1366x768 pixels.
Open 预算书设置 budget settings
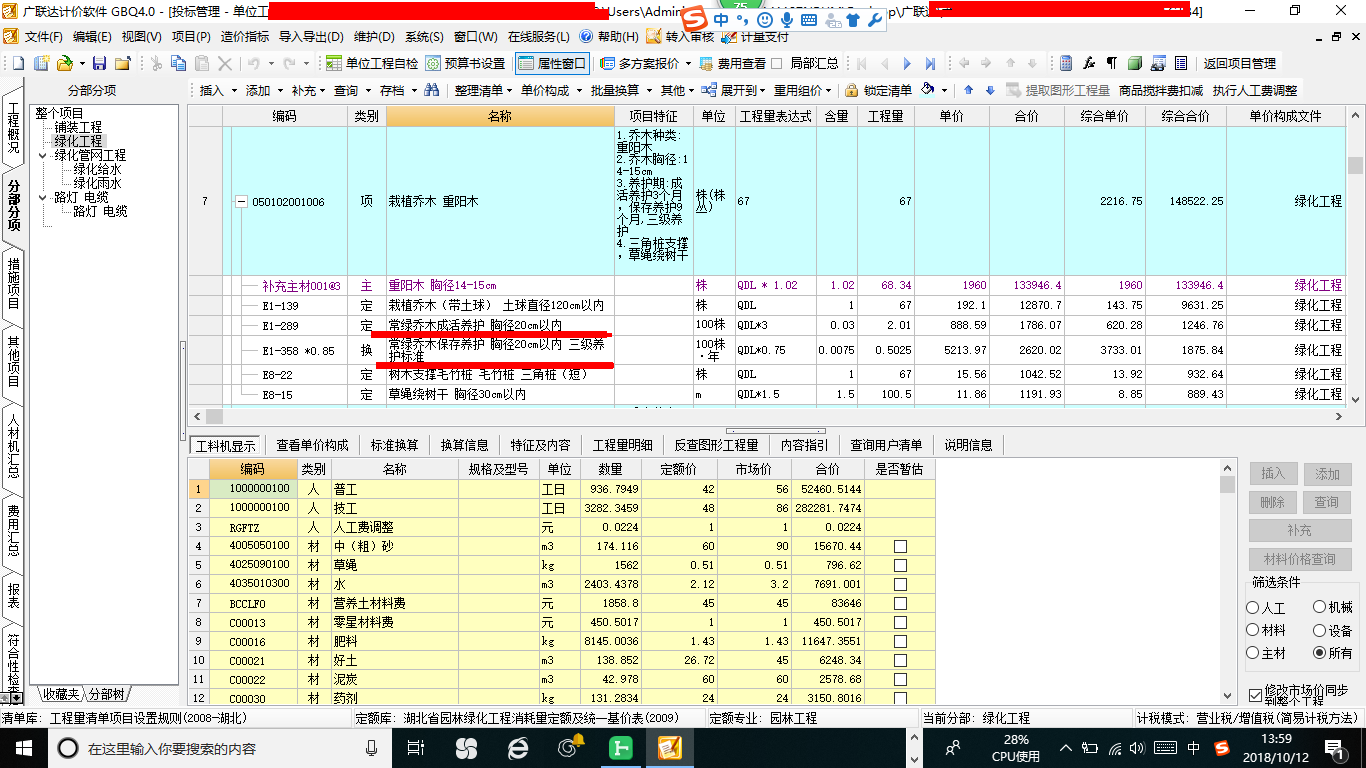pyautogui.click(x=465, y=63)
